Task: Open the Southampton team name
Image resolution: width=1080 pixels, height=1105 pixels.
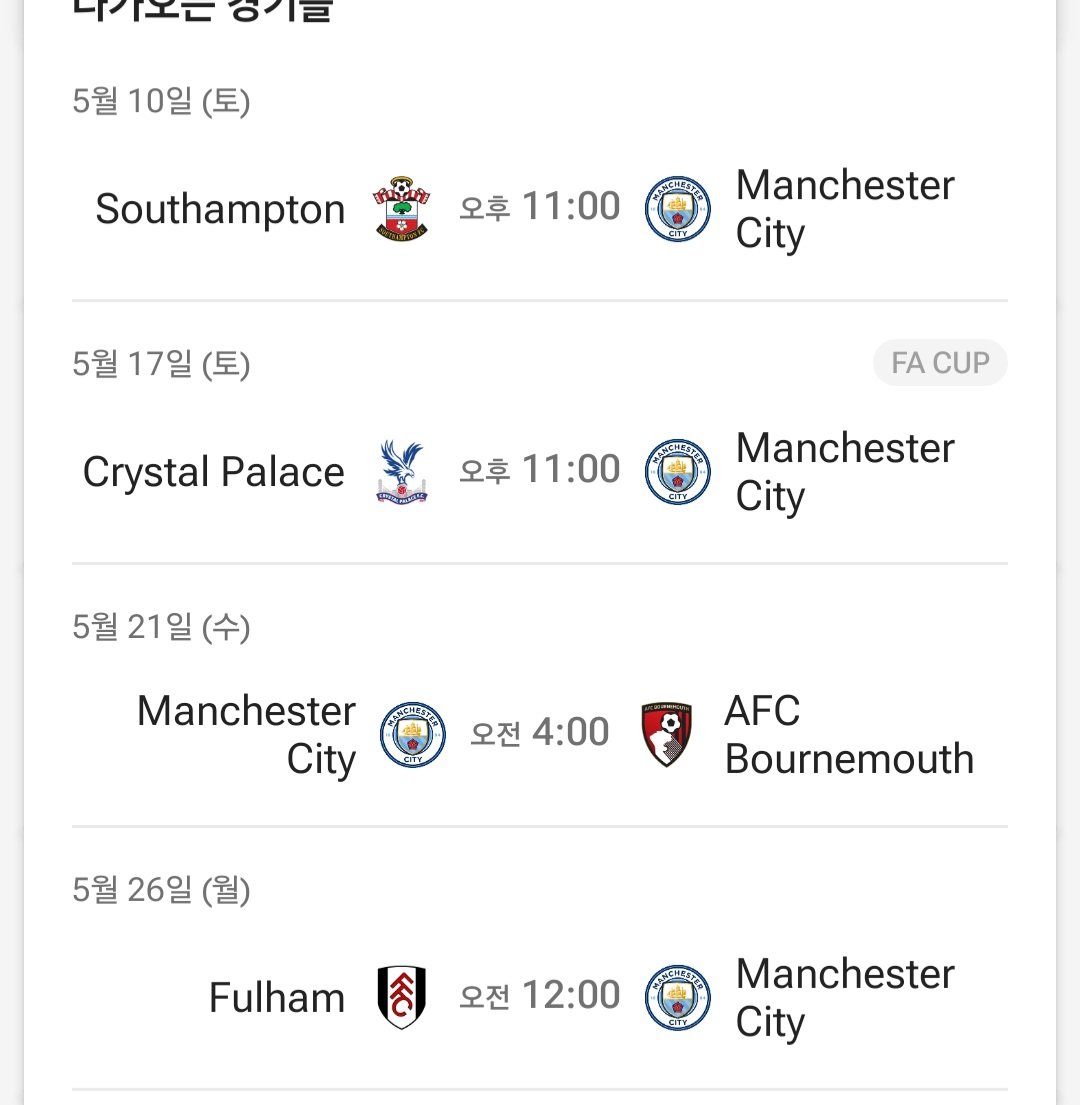Action: tap(221, 209)
